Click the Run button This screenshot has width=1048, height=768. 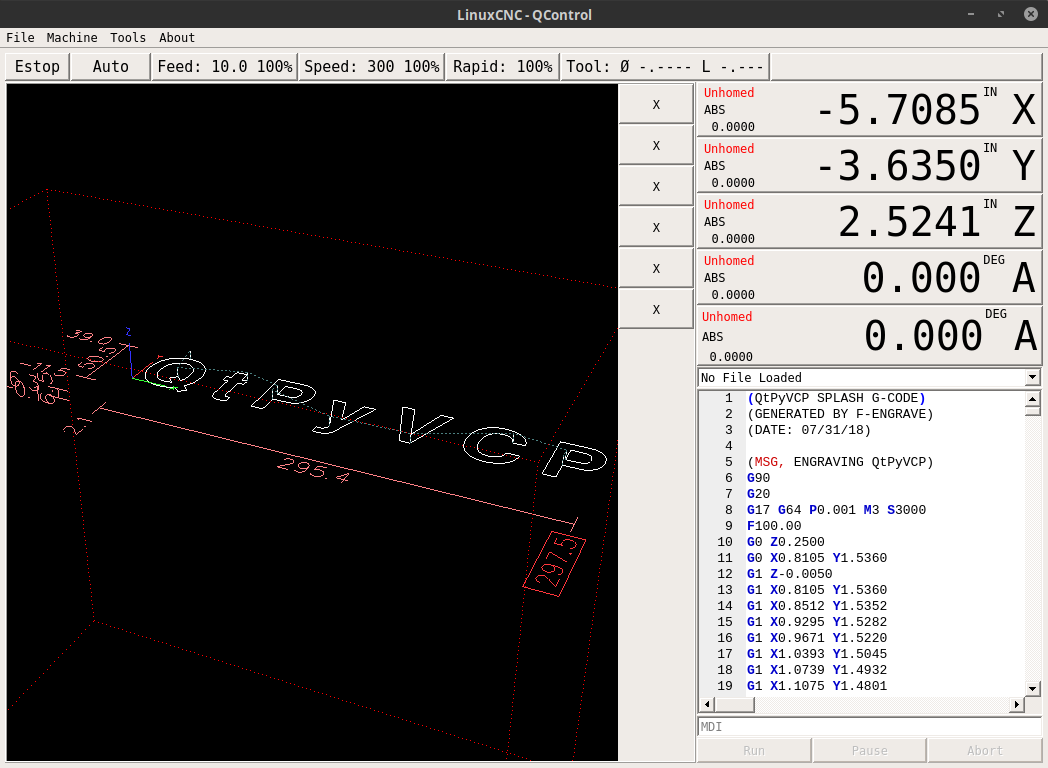754,751
